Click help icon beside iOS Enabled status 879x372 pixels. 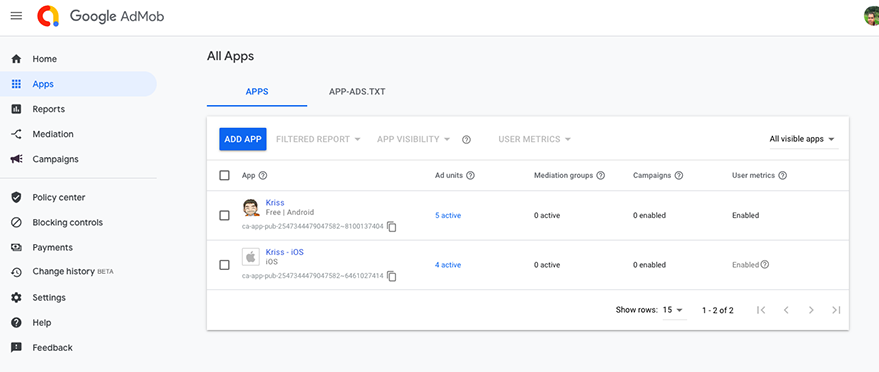tap(765, 264)
